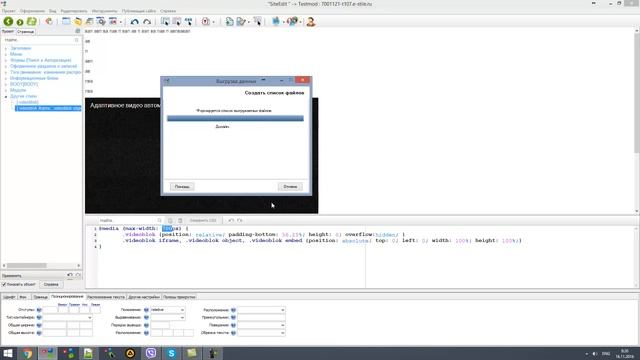Click the green forward arrow toolbar icon
Viewport: 640px width, 360px height.
20,22
